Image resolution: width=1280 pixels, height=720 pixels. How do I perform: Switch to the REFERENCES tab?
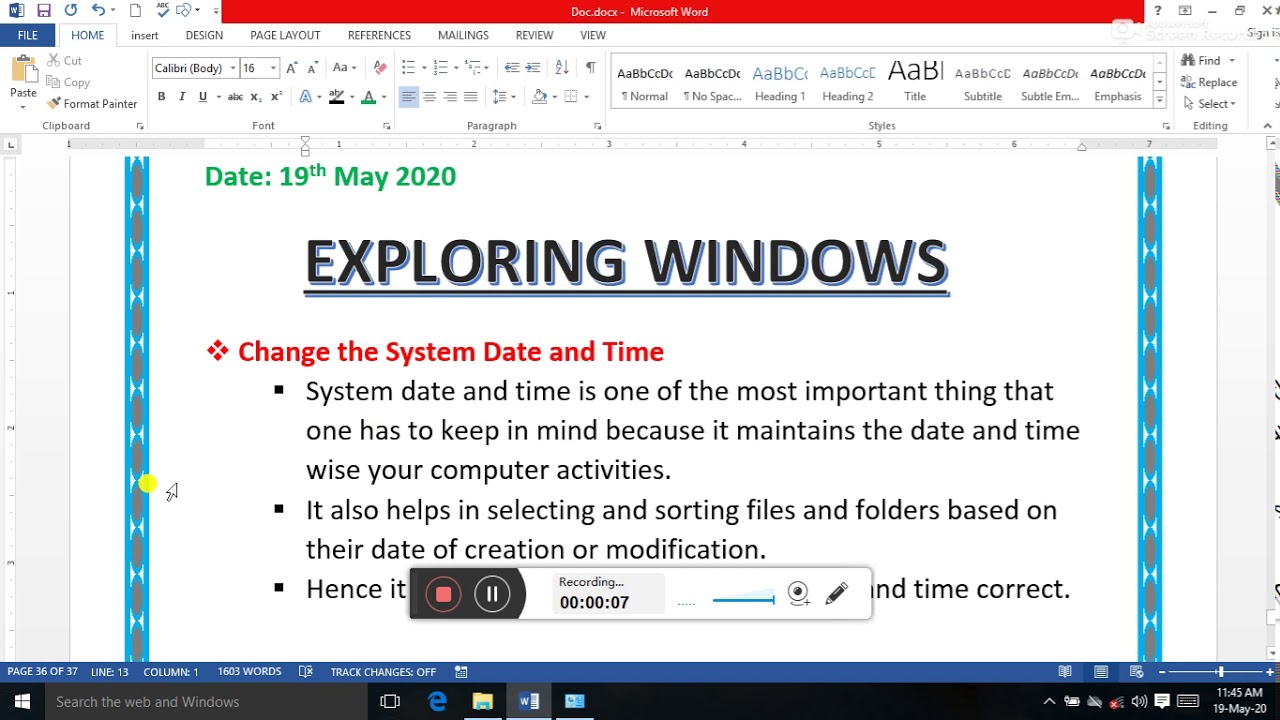[379, 35]
